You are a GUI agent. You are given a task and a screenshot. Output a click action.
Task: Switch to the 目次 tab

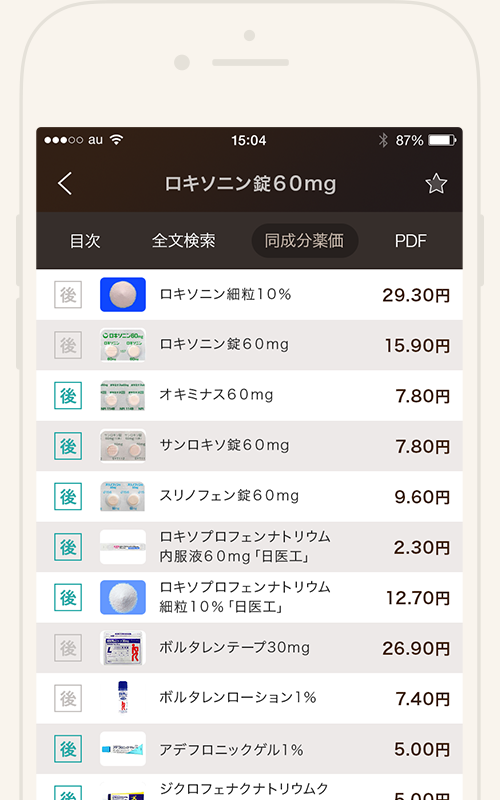pyautogui.click(x=85, y=240)
